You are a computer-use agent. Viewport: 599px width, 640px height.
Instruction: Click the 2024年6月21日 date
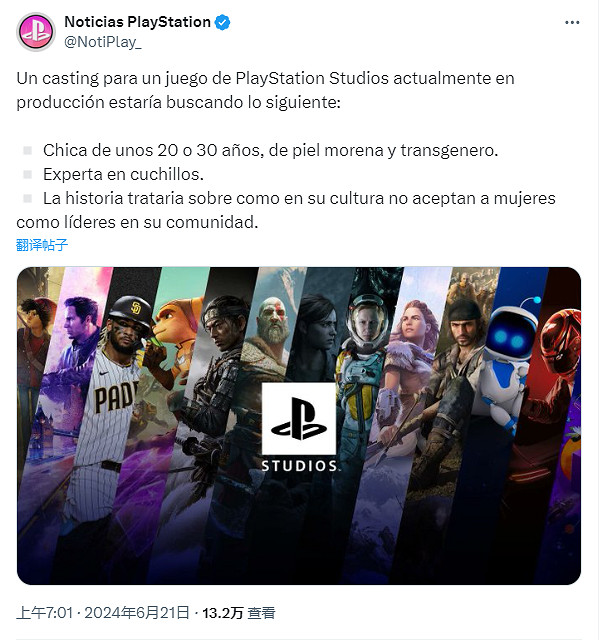pyautogui.click(x=137, y=613)
